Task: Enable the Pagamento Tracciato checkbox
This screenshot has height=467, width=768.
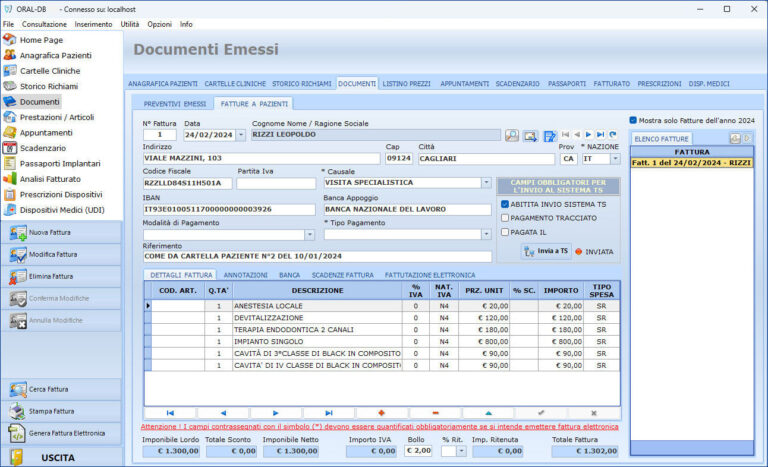Action: [x=506, y=218]
